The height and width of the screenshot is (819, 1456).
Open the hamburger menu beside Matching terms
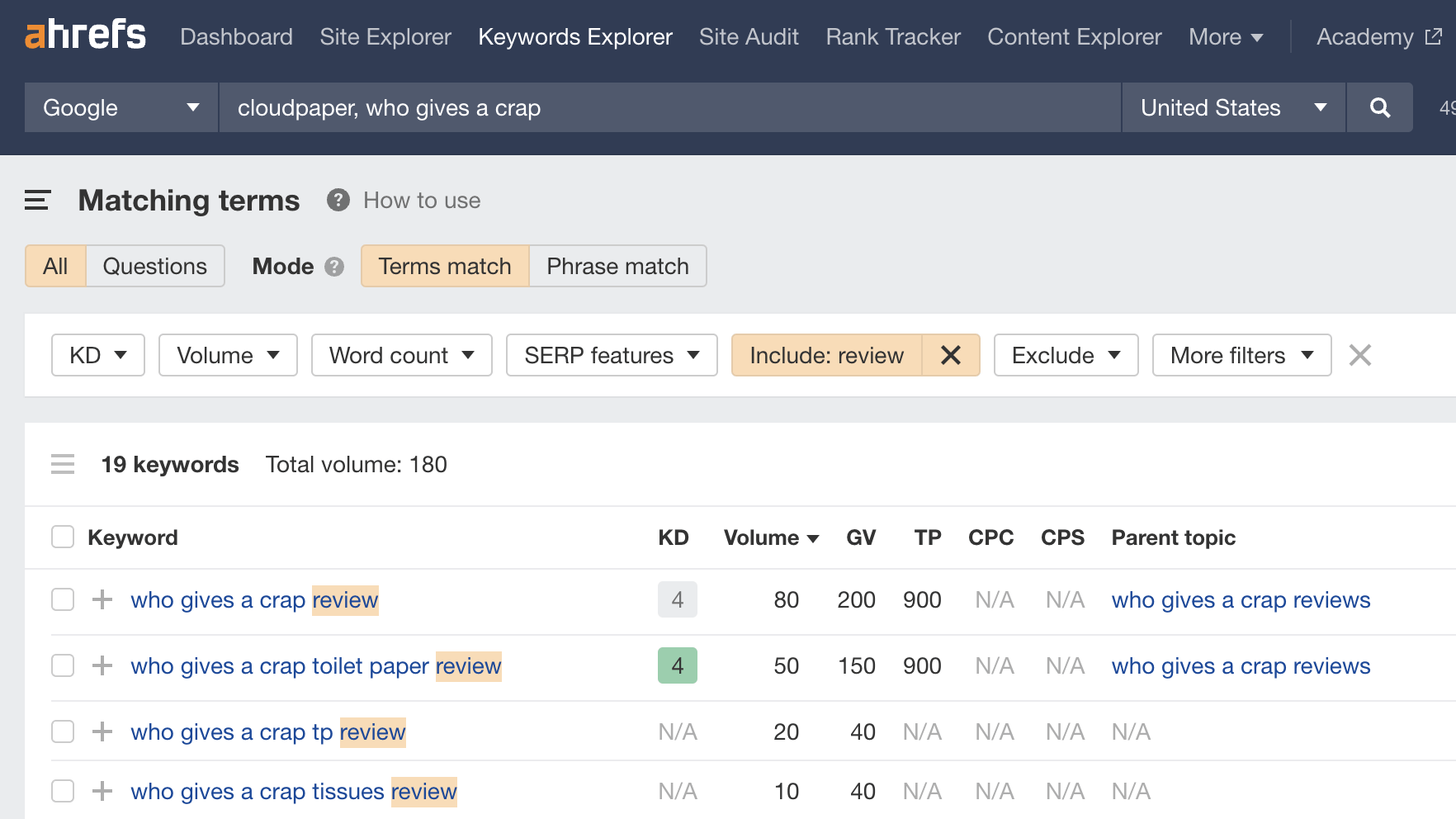click(36, 200)
